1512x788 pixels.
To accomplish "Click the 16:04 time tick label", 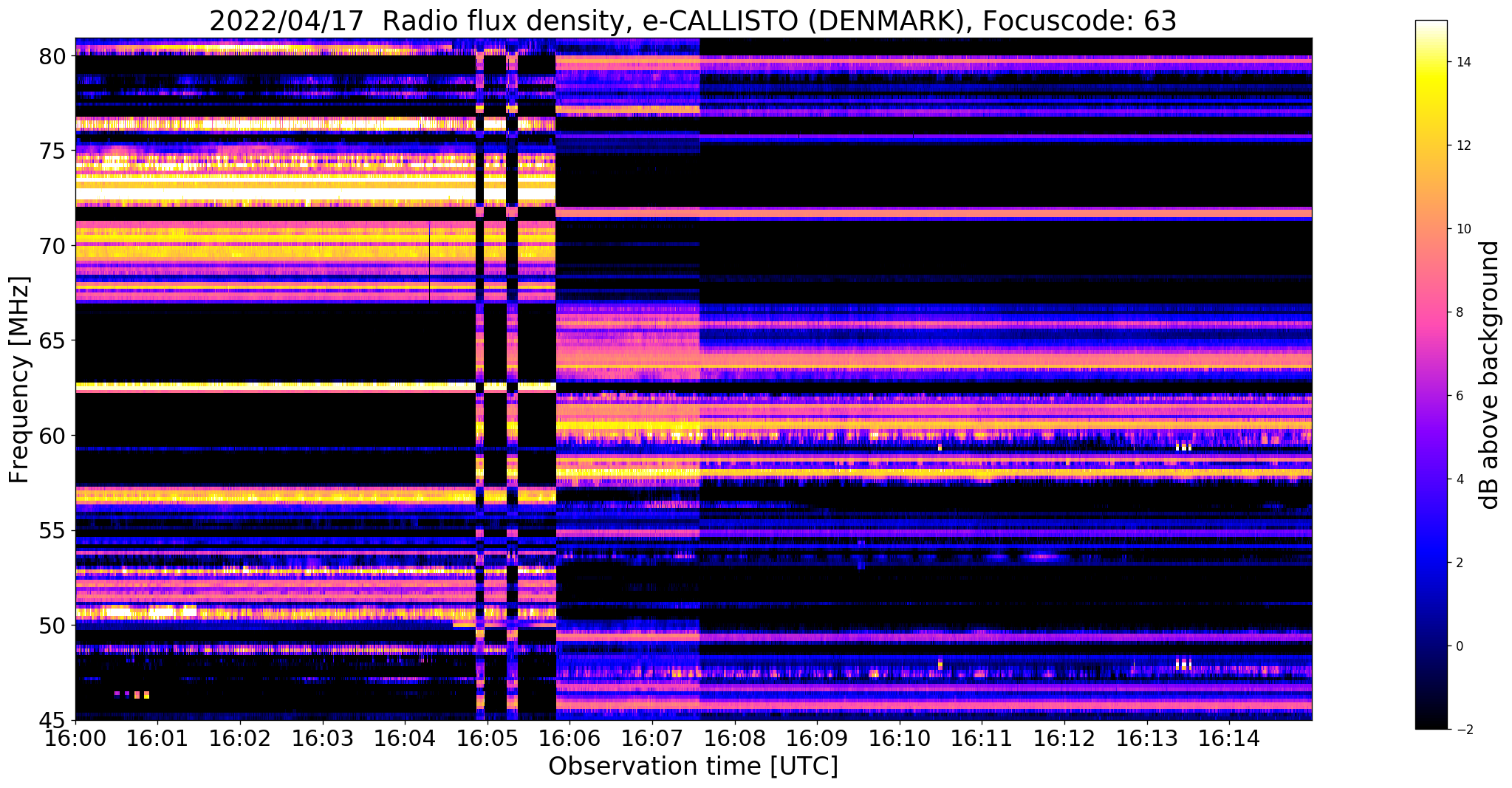I will tap(405, 738).
